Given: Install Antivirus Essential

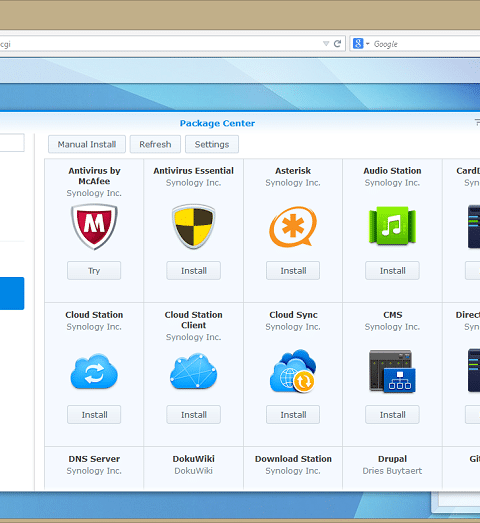Looking at the screenshot, I should pos(193,271).
